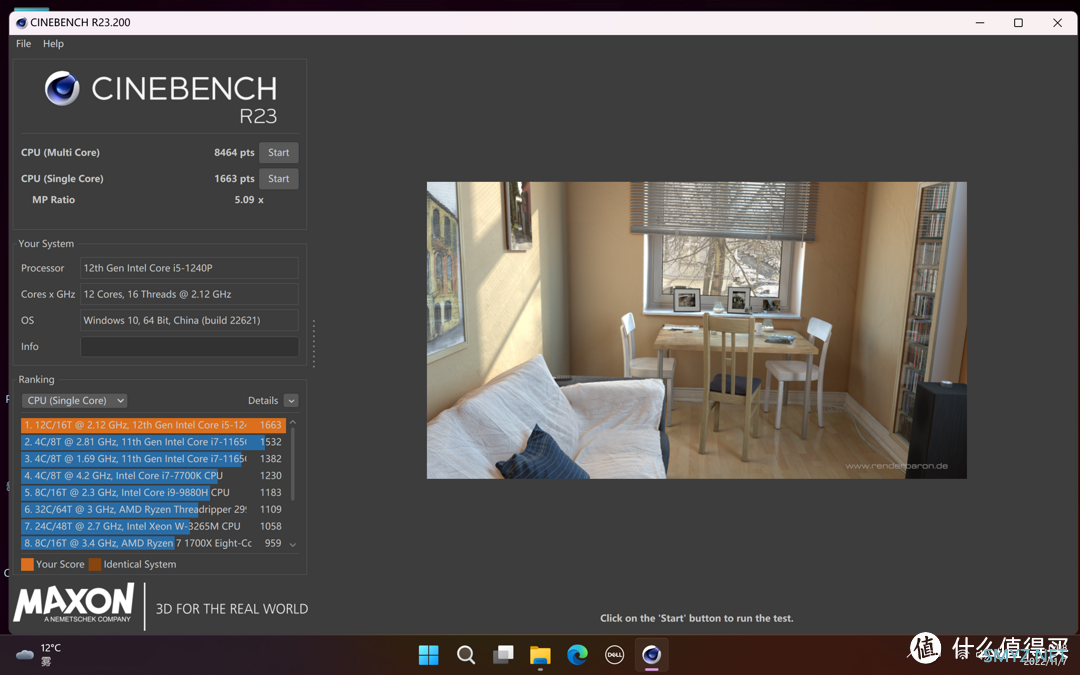Click the MP Ratio value 5.09 x
The height and width of the screenshot is (675, 1080).
249,200
